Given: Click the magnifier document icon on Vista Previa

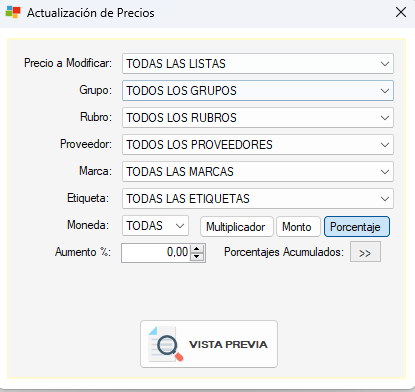Looking at the screenshot, I should (166, 344).
